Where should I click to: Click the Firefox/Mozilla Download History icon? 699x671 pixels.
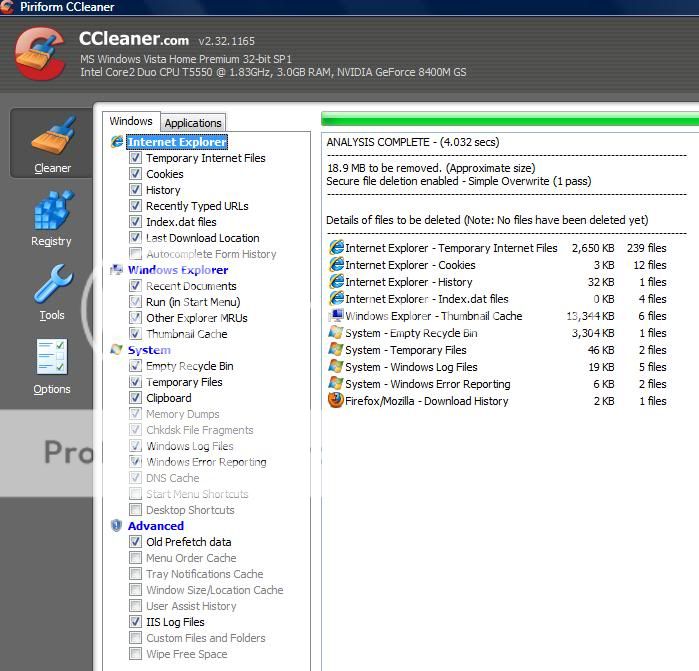(336, 401)
